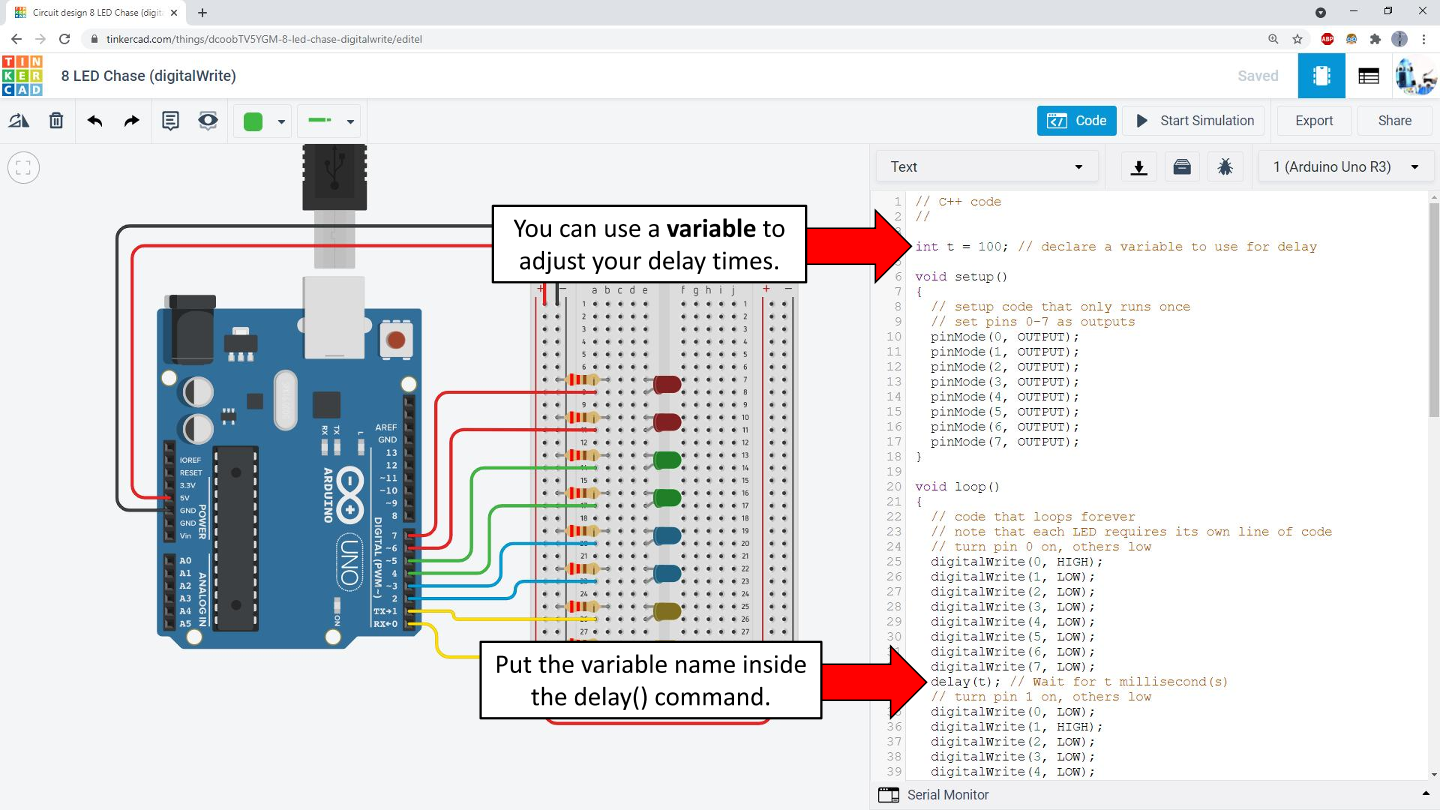The image size is (1440, 810).
Task: Pick the green wire color swatch
Action: (253, 121)
